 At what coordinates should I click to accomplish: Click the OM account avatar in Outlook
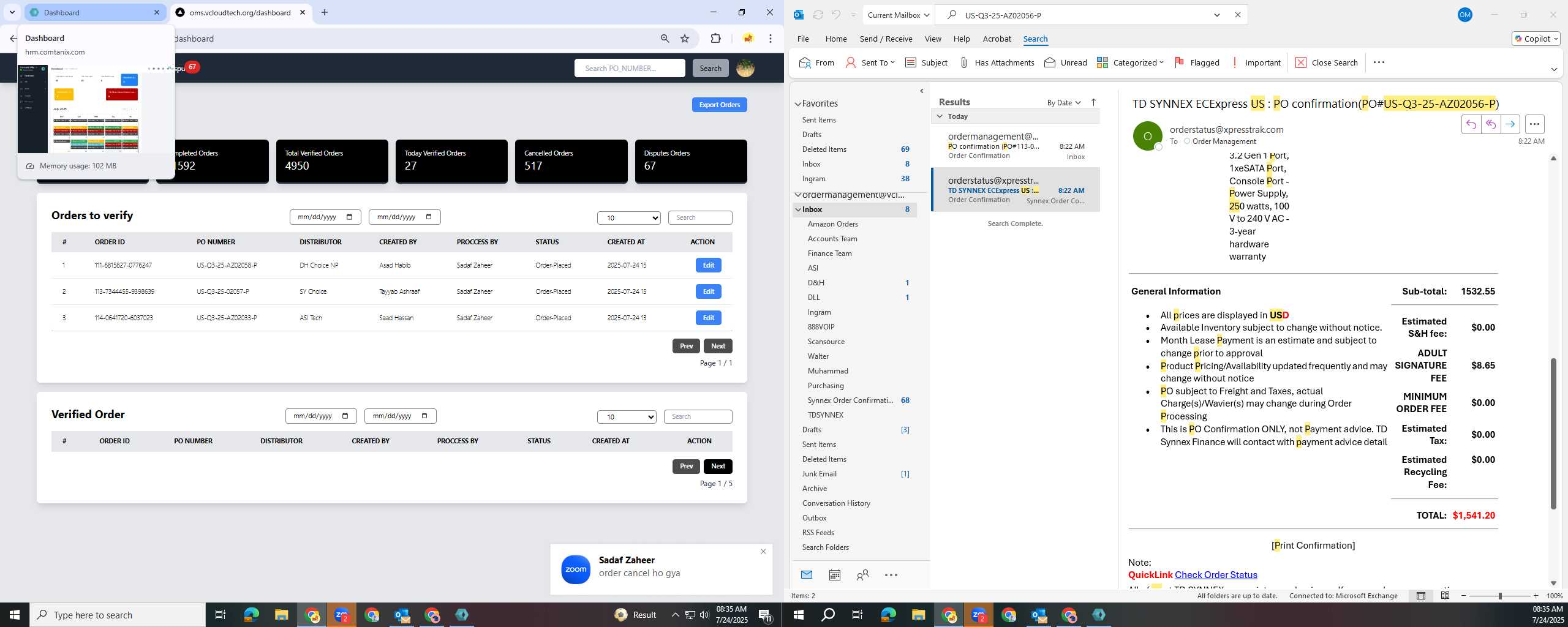pyautogui.click(x=1464, y=15)
